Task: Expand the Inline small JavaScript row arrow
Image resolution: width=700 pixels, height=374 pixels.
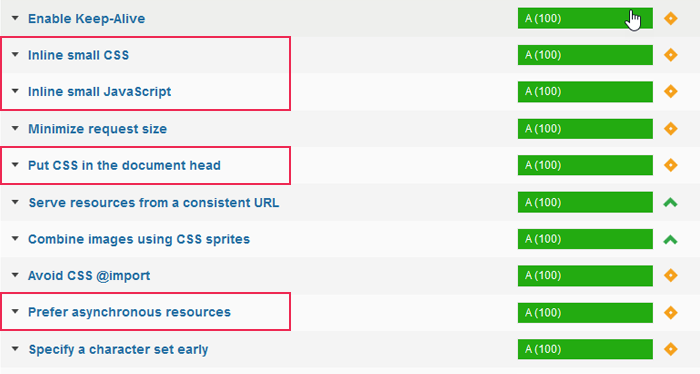Action: click(x=15, y=91)
